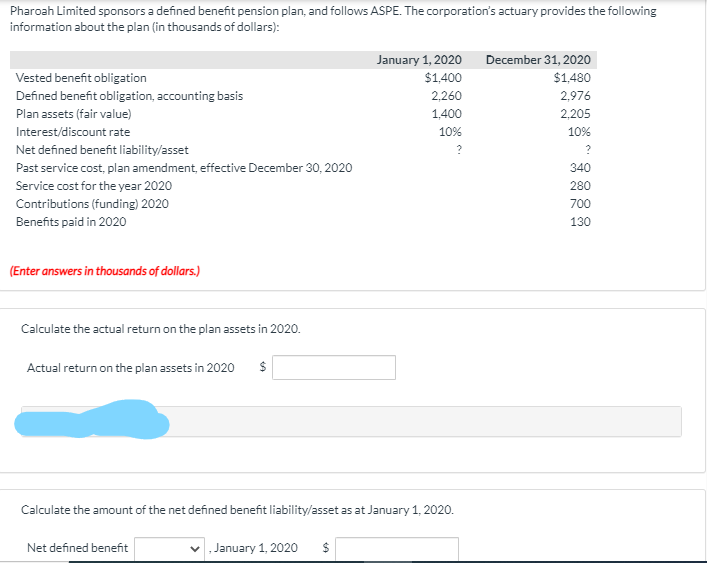Select the 'Interest/discount rate' row label
Viewport: 707px width, 563px height.
pyautogui.click(x=73, y=132)
